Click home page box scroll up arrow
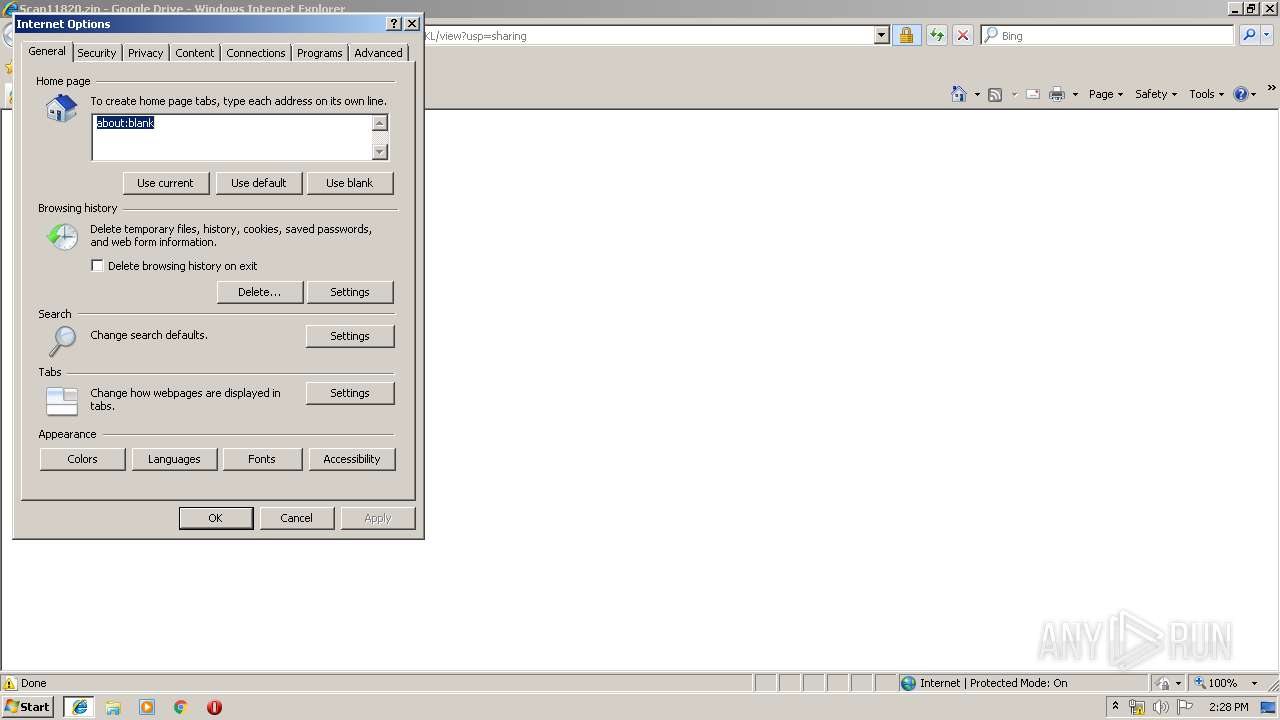 380,123
